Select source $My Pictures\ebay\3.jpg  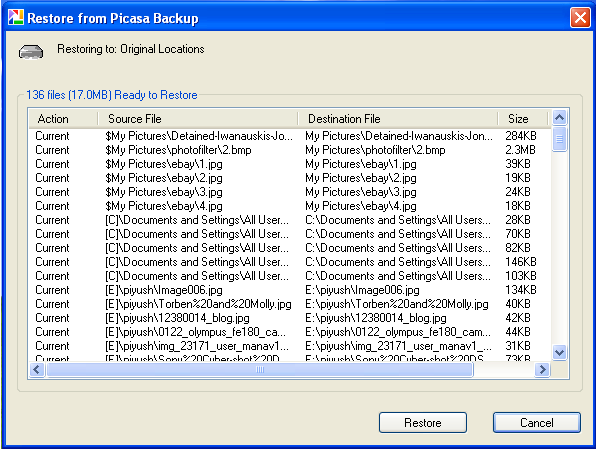(164, 192)
